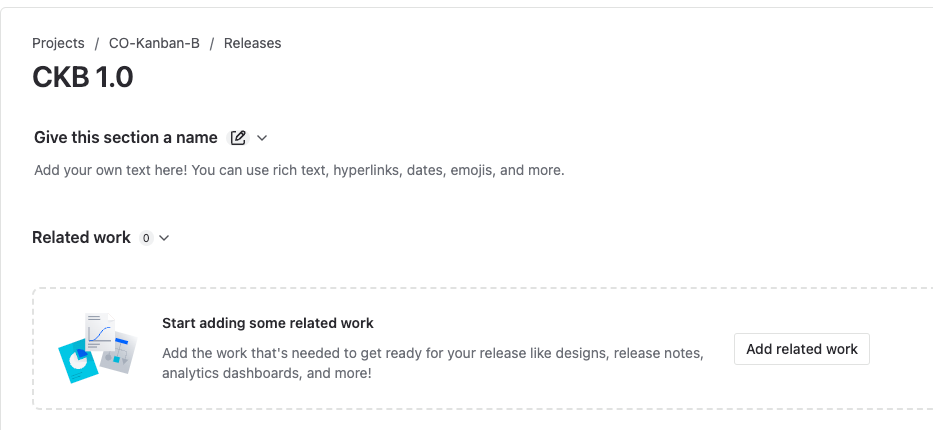Go to the Projects breadcrumb
Screen dimensions: 933x430
[58, 43]
